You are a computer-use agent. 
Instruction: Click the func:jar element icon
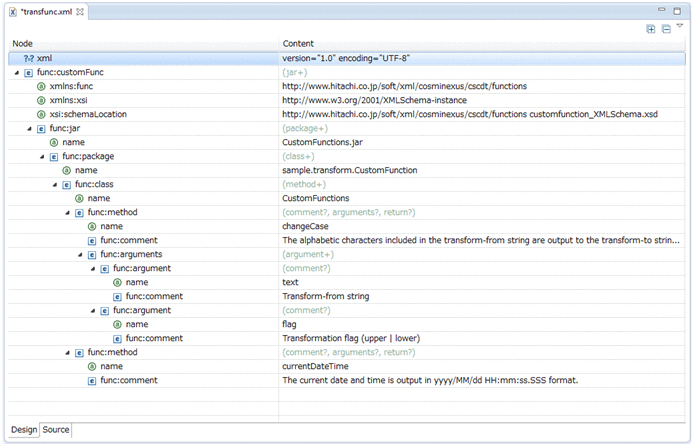point(41,129)
